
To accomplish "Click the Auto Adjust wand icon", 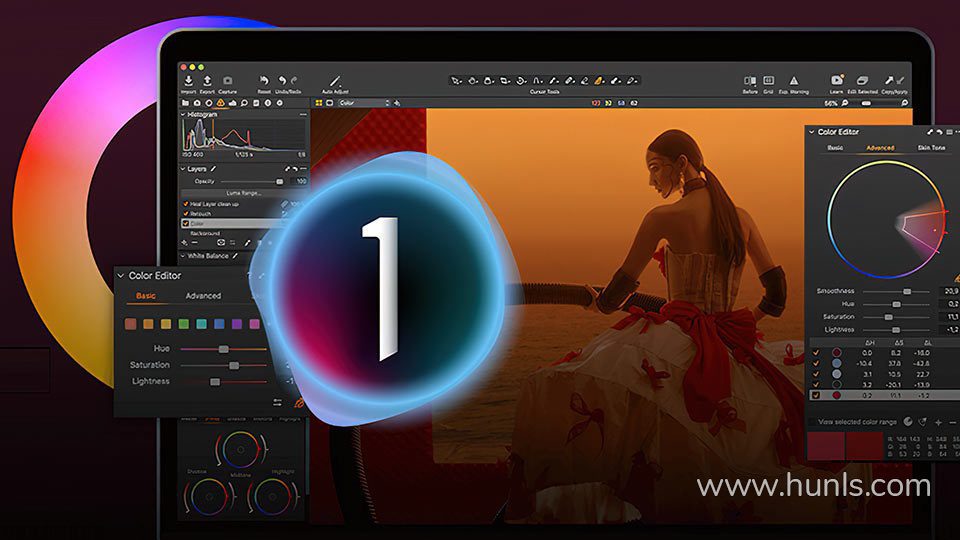I will tap(335, 80).
